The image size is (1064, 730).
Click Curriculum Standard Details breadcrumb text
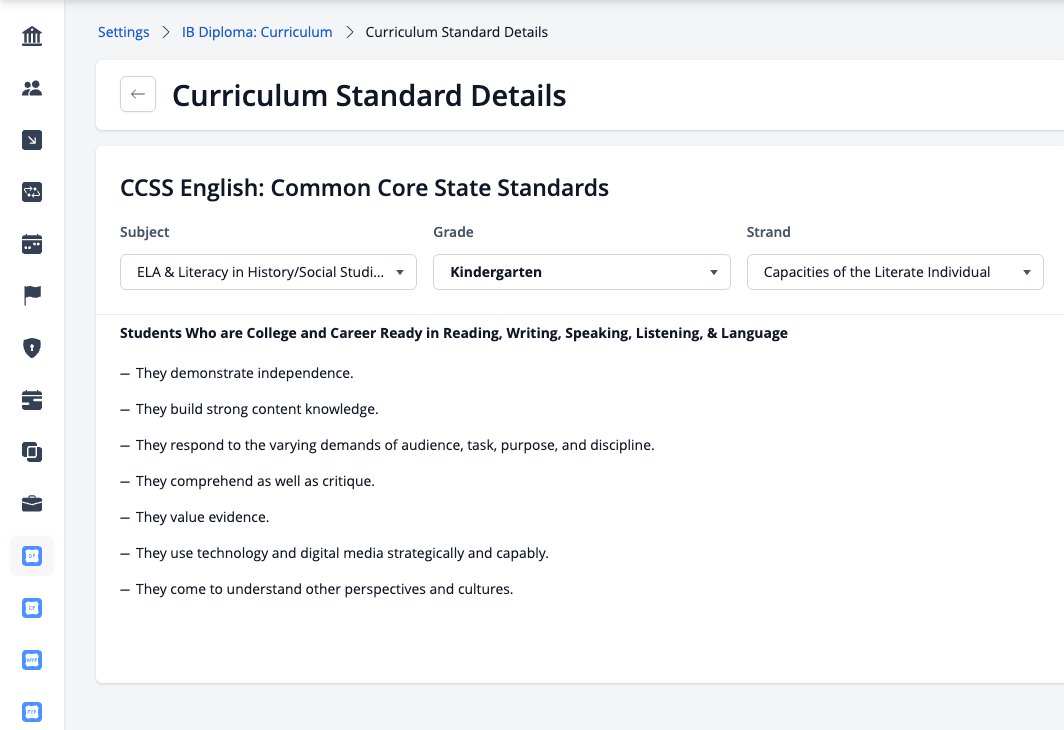457,32
